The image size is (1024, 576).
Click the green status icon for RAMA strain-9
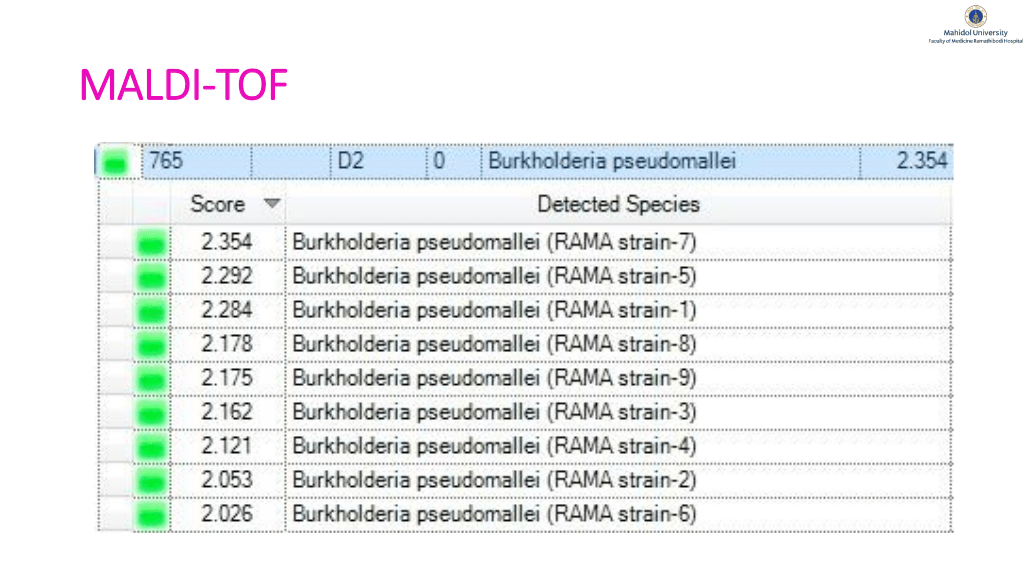pos(151,379)
